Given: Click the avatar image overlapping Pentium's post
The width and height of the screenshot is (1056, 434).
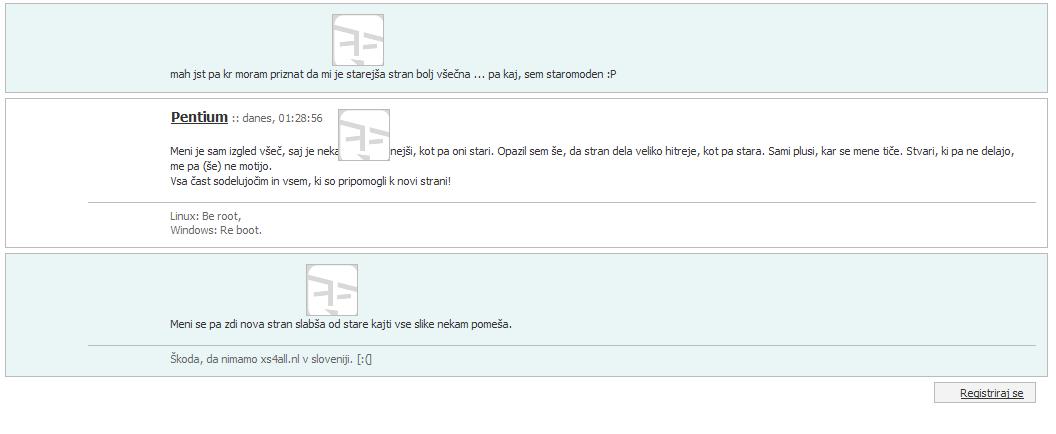Looking at the screenshot, I should point(364,135).
